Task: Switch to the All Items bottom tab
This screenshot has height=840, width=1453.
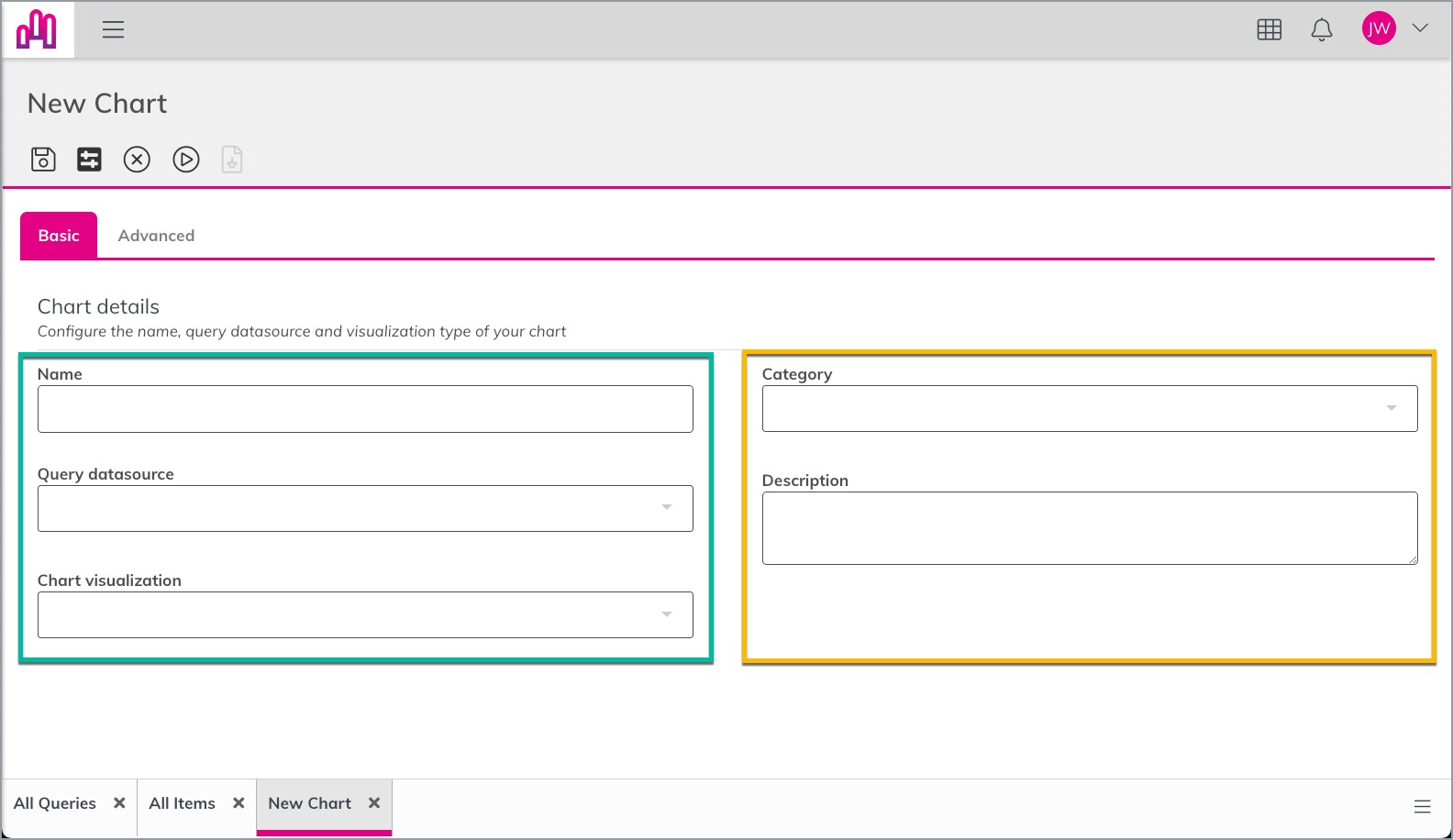Action: 183,803
